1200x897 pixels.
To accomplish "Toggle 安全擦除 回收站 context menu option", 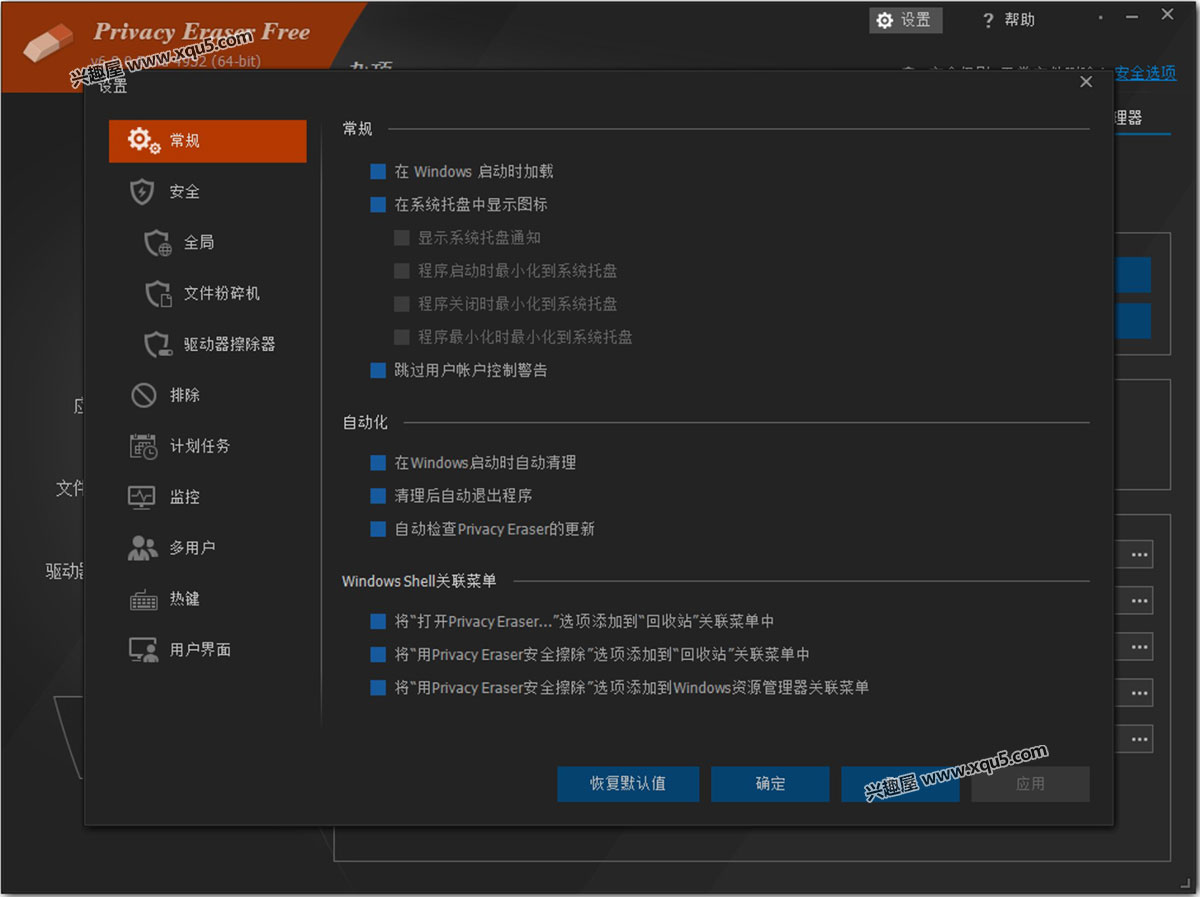I will (x=378, y=655).
